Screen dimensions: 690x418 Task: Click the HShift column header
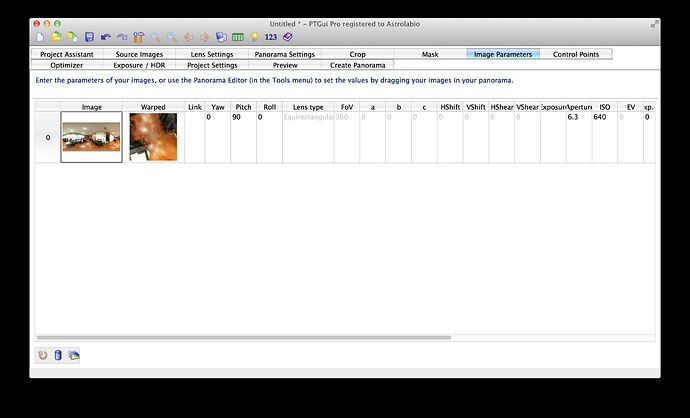[x=450, y=107]
